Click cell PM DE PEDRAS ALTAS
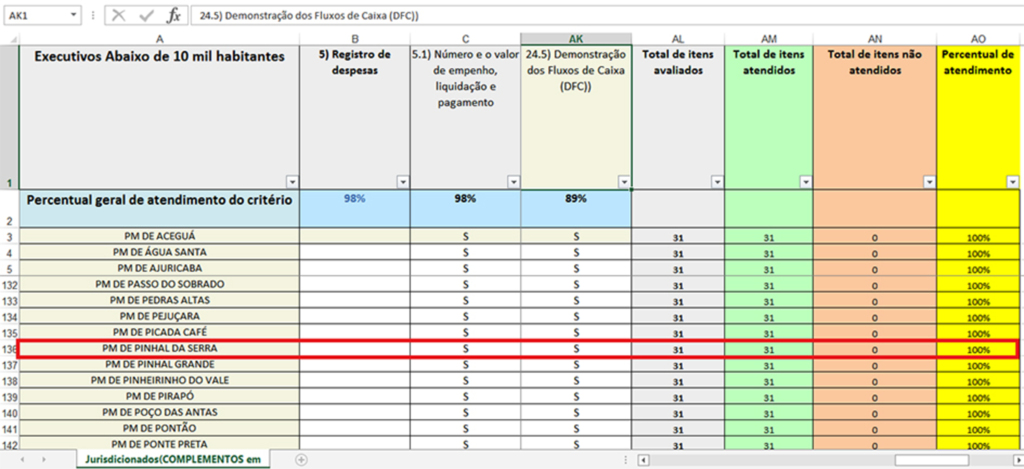The width and height of the screenshot is (1024, 469). 159,300
